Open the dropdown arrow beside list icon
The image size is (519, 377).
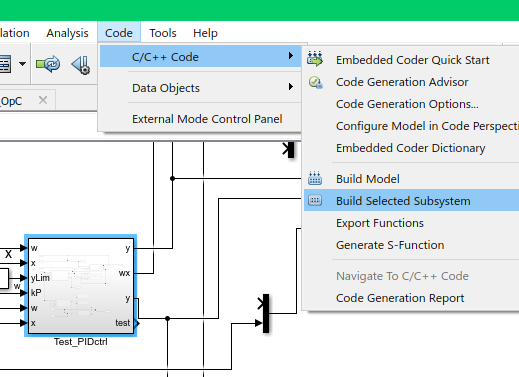click(x=22, y=64)
